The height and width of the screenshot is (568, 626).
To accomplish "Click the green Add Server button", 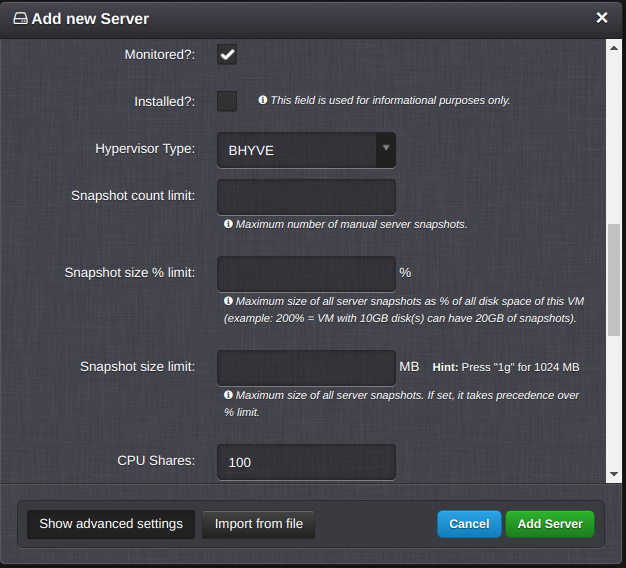I will (550, 524).
